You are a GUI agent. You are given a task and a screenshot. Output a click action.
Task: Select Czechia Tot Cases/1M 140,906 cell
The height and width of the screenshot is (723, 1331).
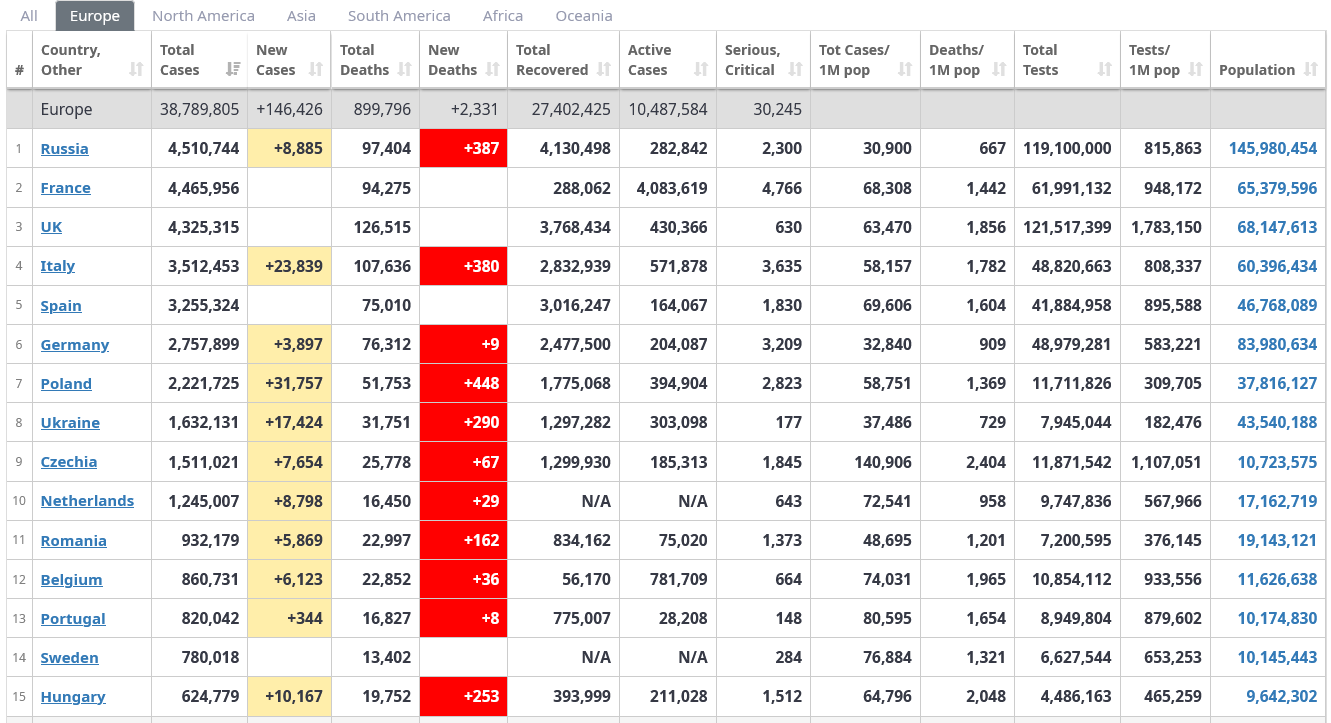tap(866, 462)
